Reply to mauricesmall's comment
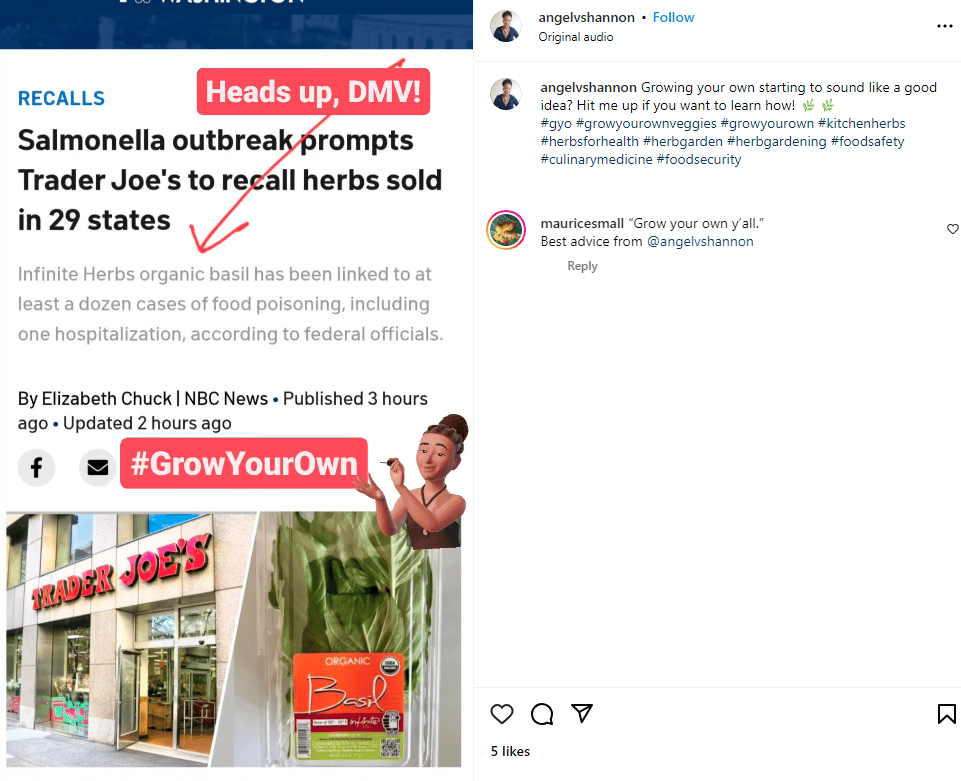The width and height of the screenshot is (961, 781). [582, 266]
